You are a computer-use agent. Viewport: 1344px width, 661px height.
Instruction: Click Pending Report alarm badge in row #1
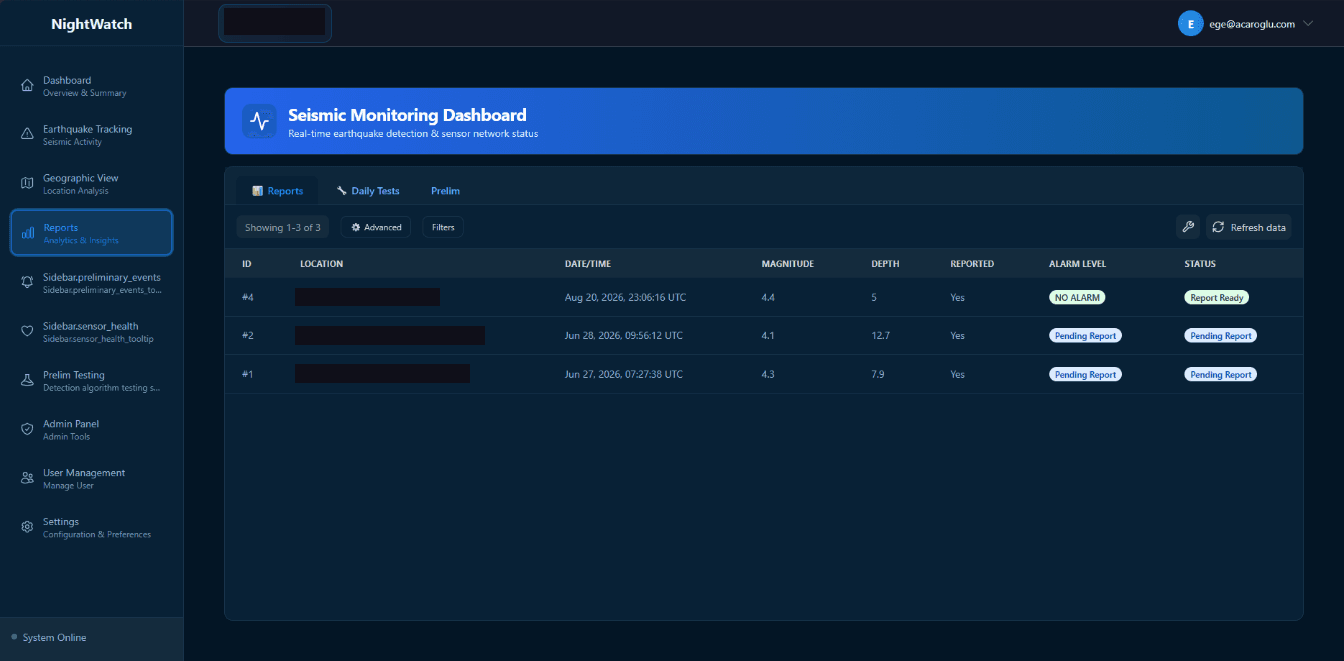1085,374
